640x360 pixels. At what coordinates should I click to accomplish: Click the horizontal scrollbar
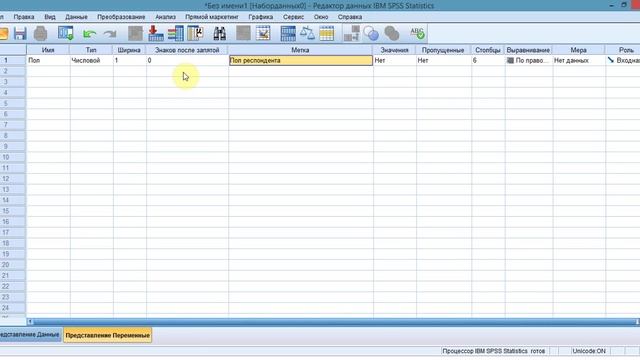(x=333, y=322)
